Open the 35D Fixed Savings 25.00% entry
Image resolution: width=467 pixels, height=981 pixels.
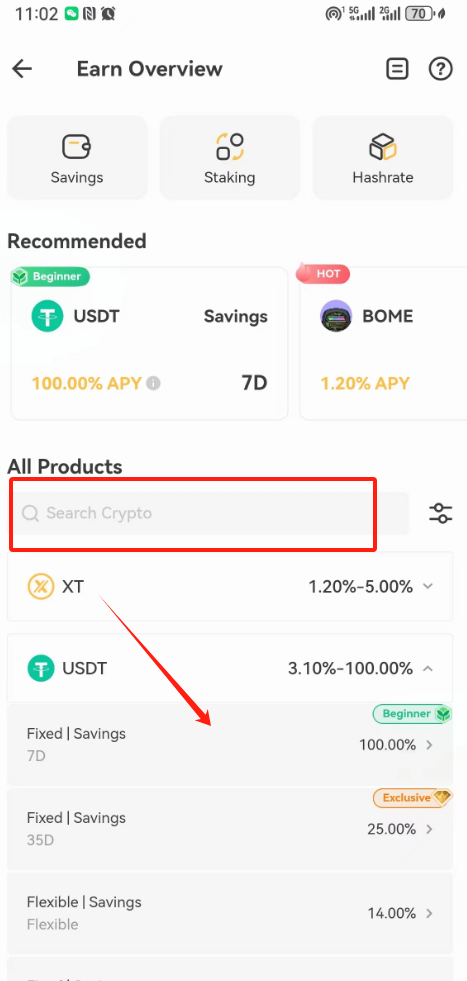tap(230, 828)
